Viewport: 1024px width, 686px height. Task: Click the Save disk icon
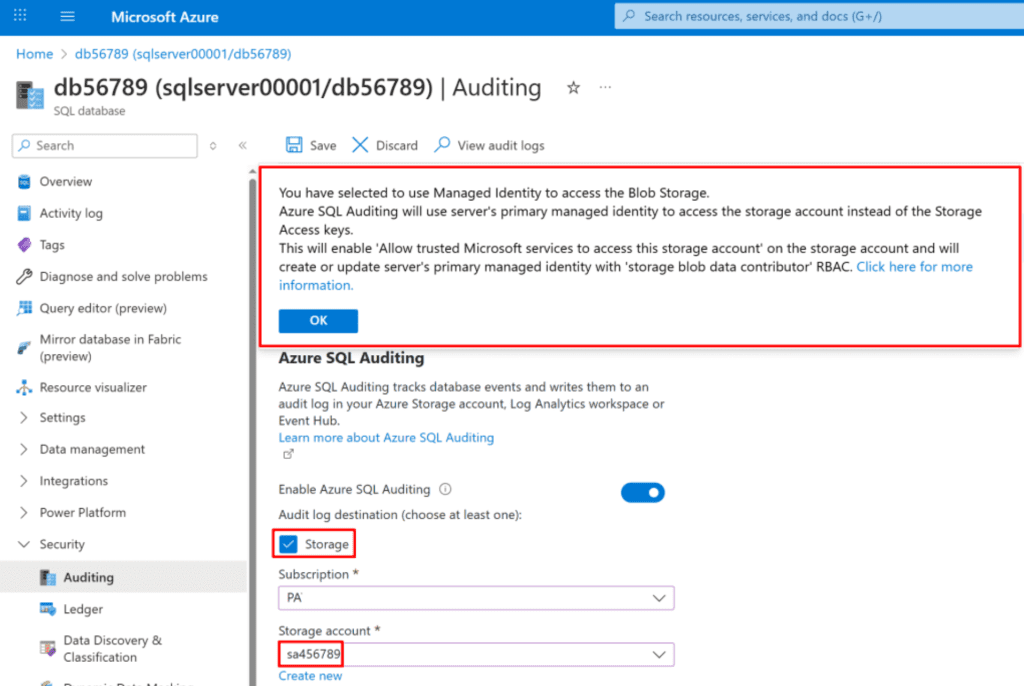point(294,145)
